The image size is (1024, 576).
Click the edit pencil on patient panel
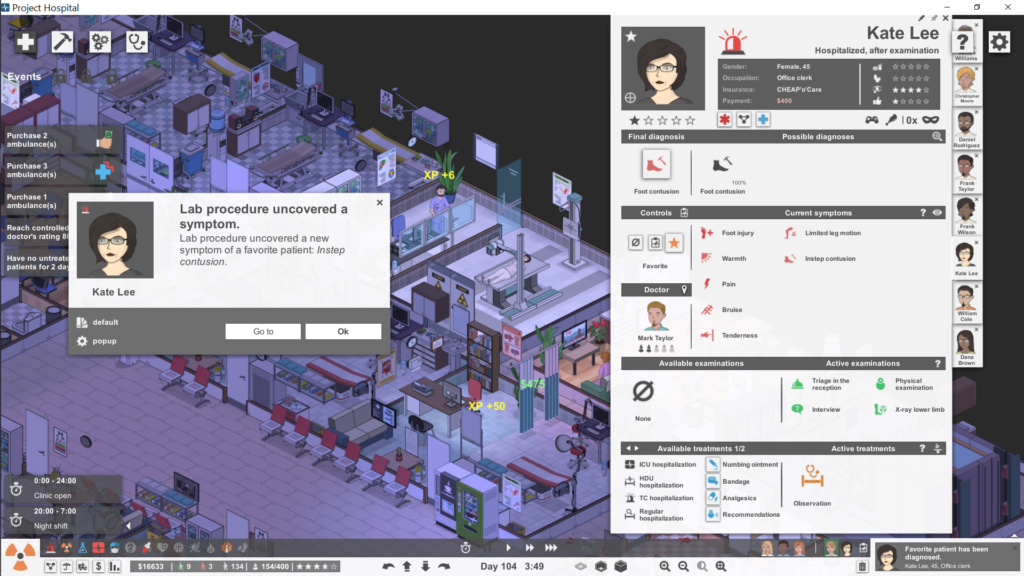(x=921, y=18)
